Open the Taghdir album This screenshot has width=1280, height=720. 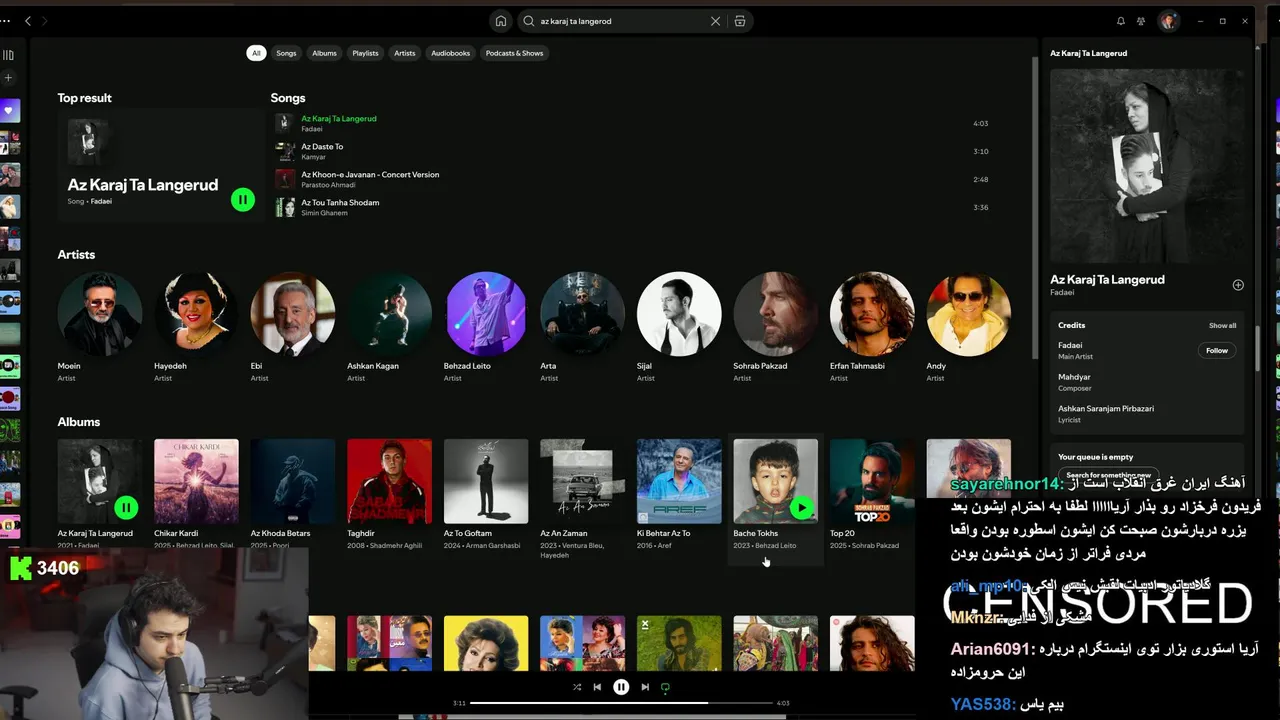click(x=389, y=482)
